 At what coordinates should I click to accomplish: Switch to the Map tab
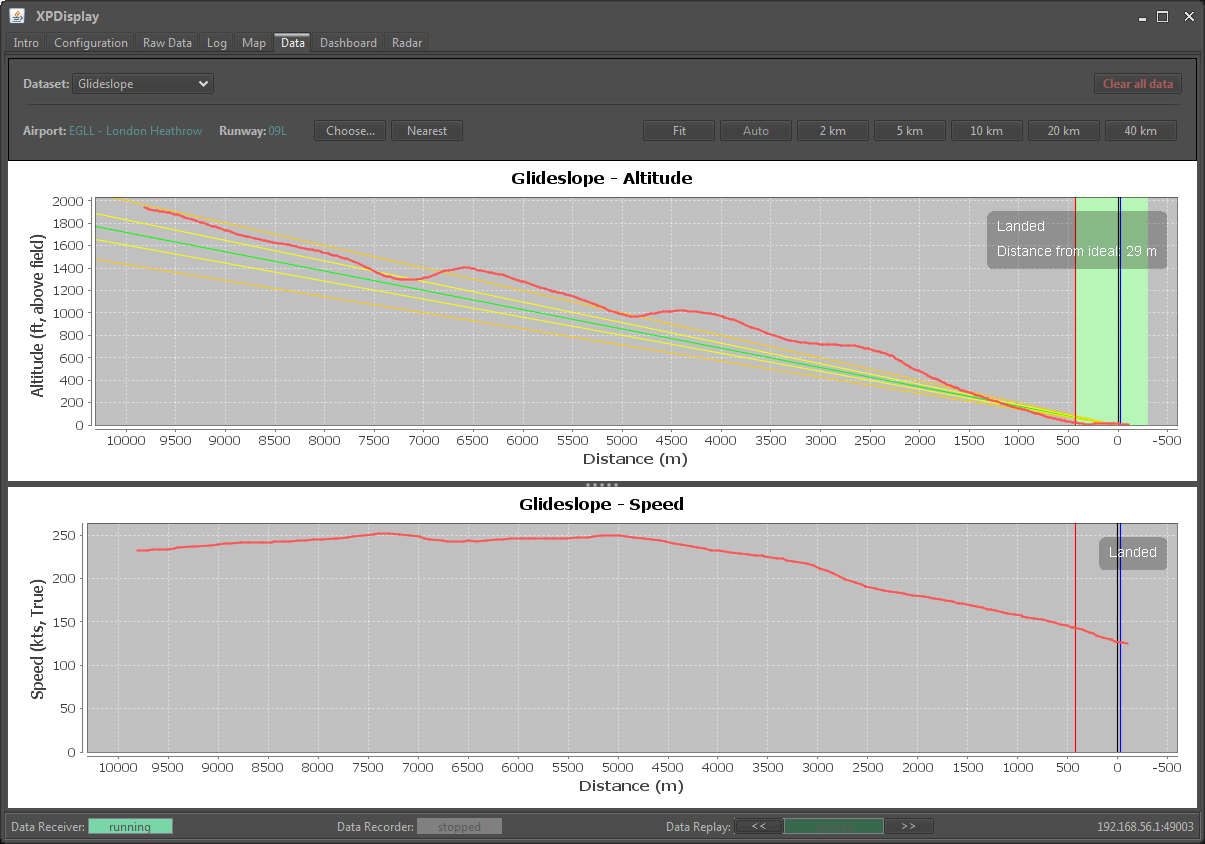coord(254,43)
